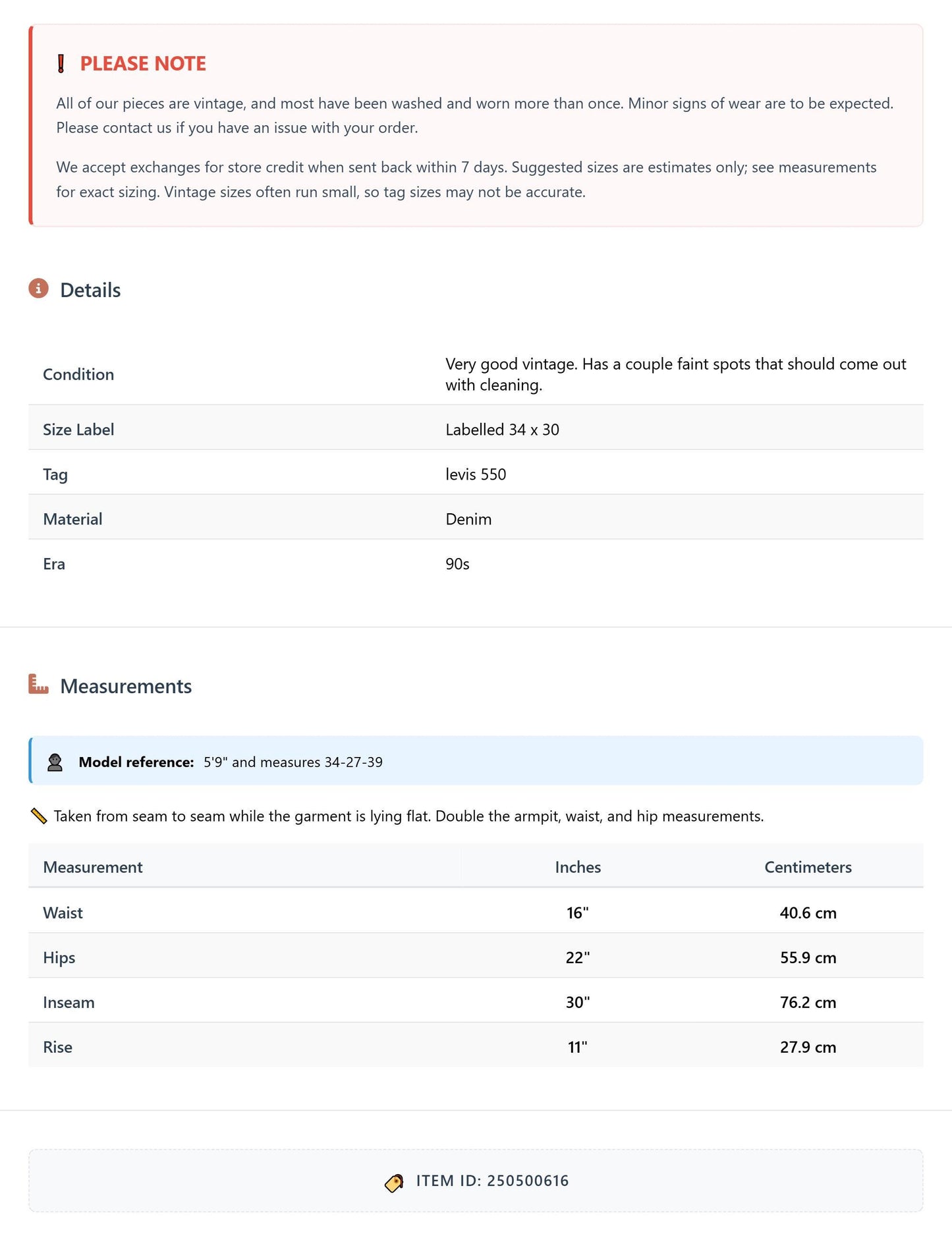Click the Inches column header
The height and width of the screenshot is (1236, 952).
[578, 867]
